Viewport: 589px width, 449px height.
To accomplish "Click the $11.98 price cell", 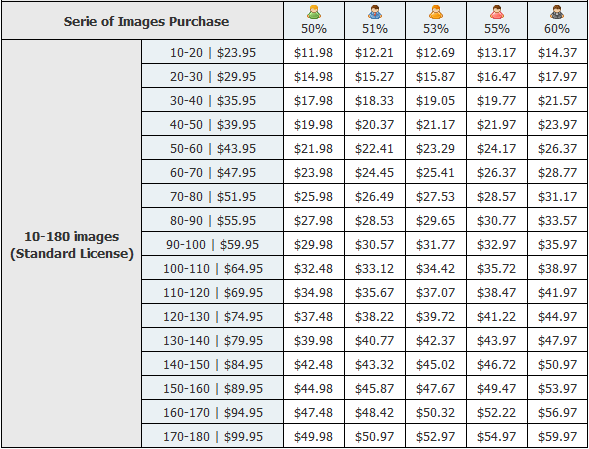I will [x=314, y=52].
